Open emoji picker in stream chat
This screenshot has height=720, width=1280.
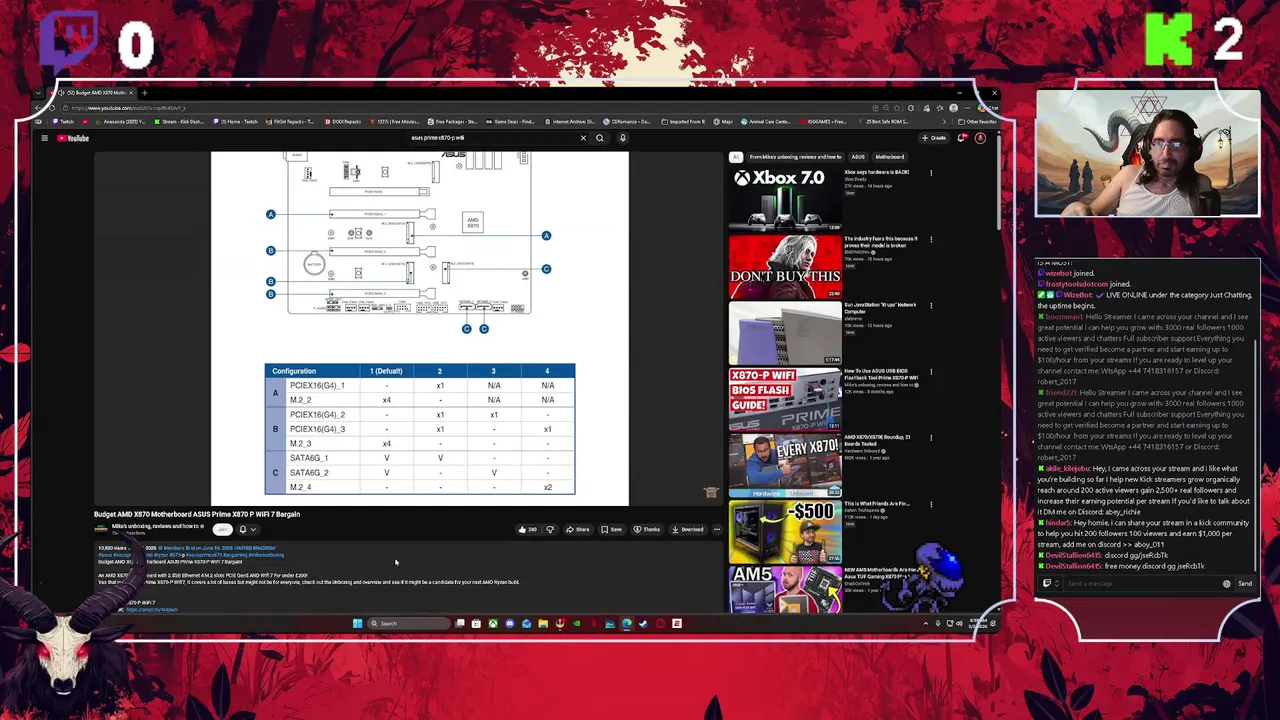1226,583
